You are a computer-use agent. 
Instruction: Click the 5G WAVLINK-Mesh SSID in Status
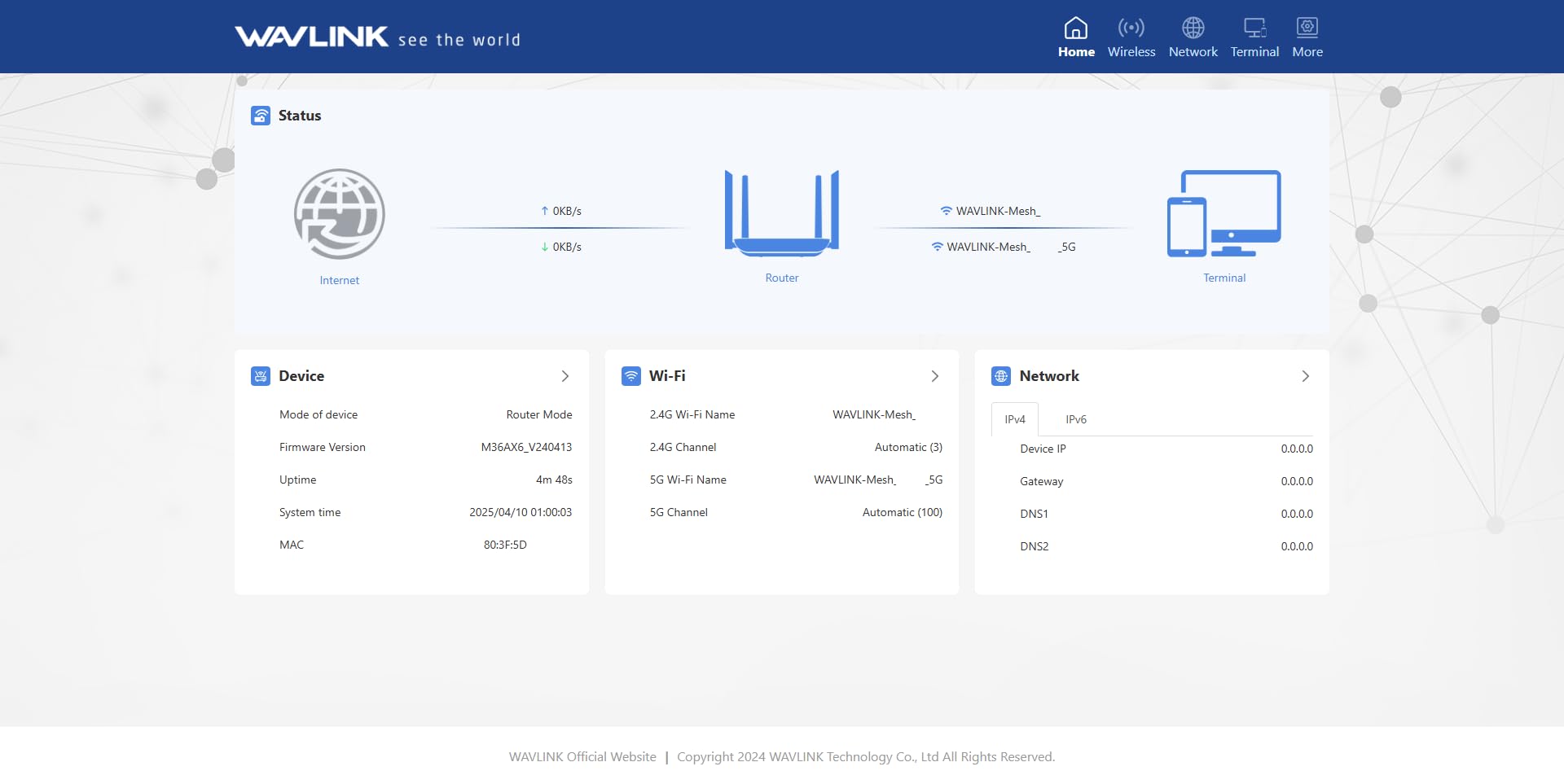click(1004, 247)
